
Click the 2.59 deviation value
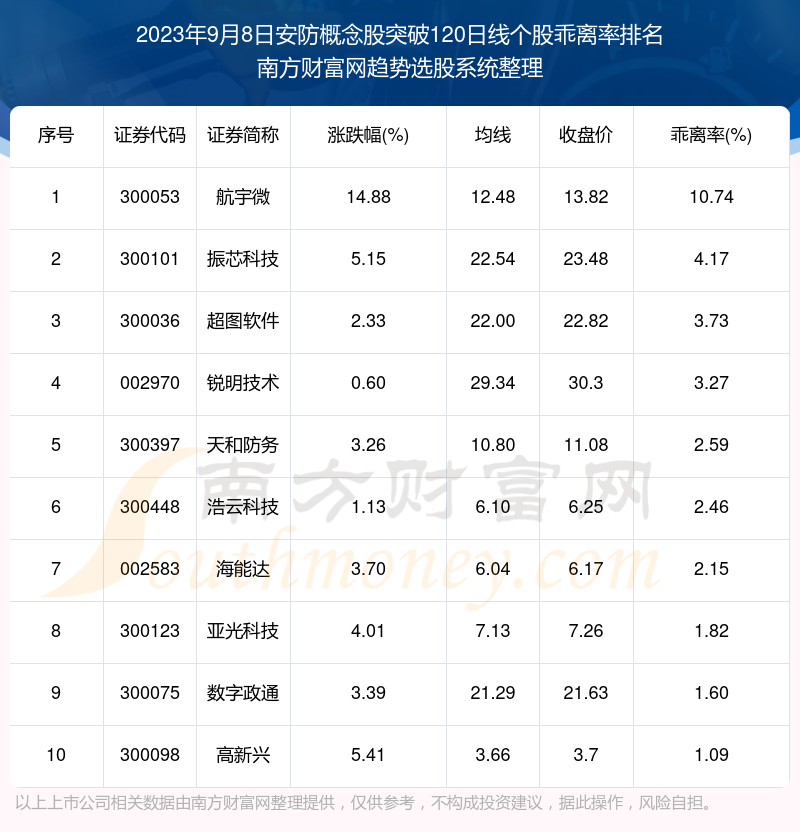[x=711, y=445]
